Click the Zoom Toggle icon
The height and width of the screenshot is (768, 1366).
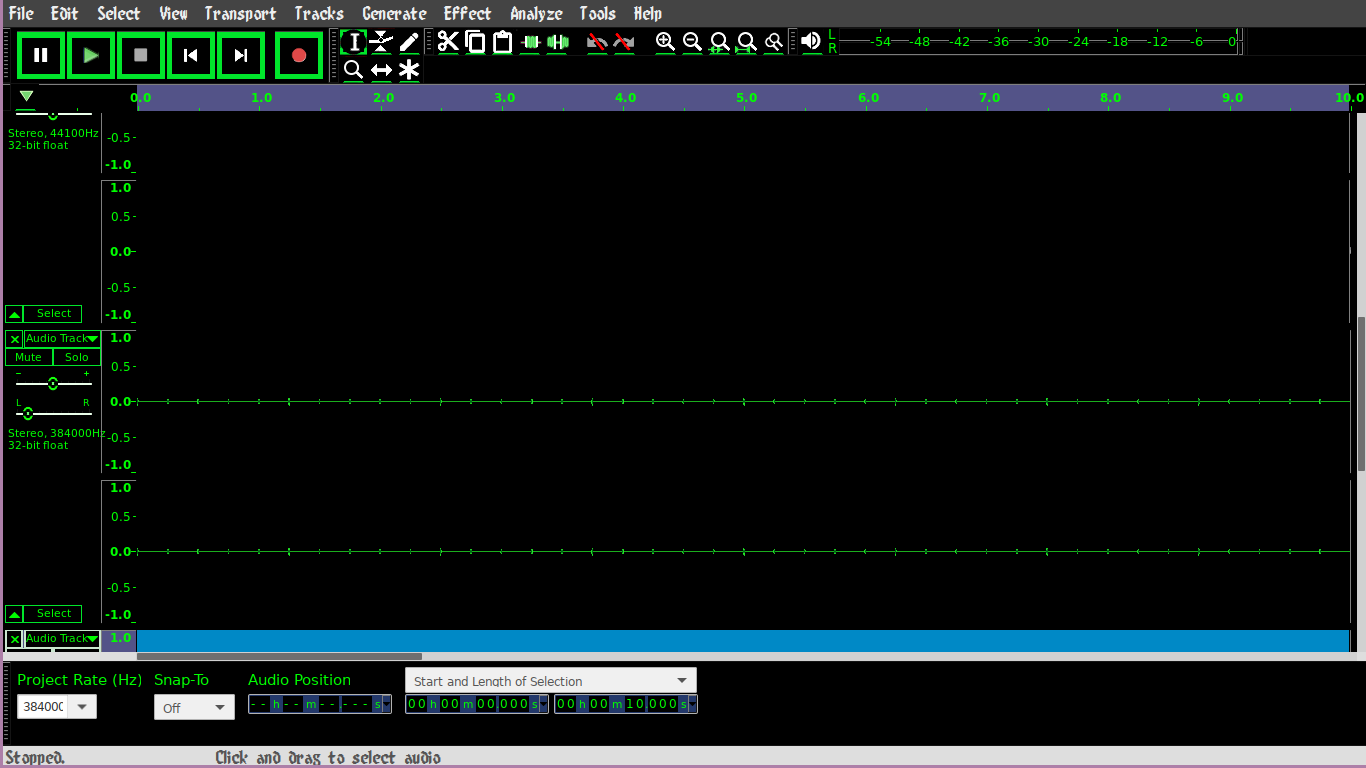pos(773,42)
